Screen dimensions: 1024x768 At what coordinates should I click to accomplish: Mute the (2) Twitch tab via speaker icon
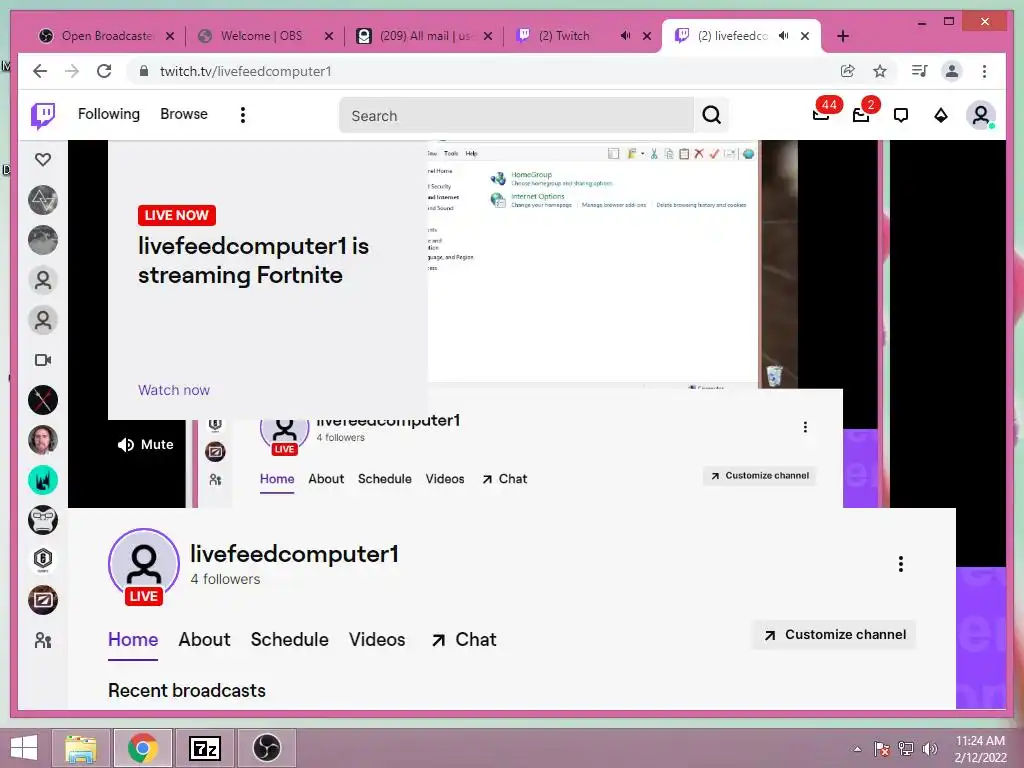click(626, 36)
